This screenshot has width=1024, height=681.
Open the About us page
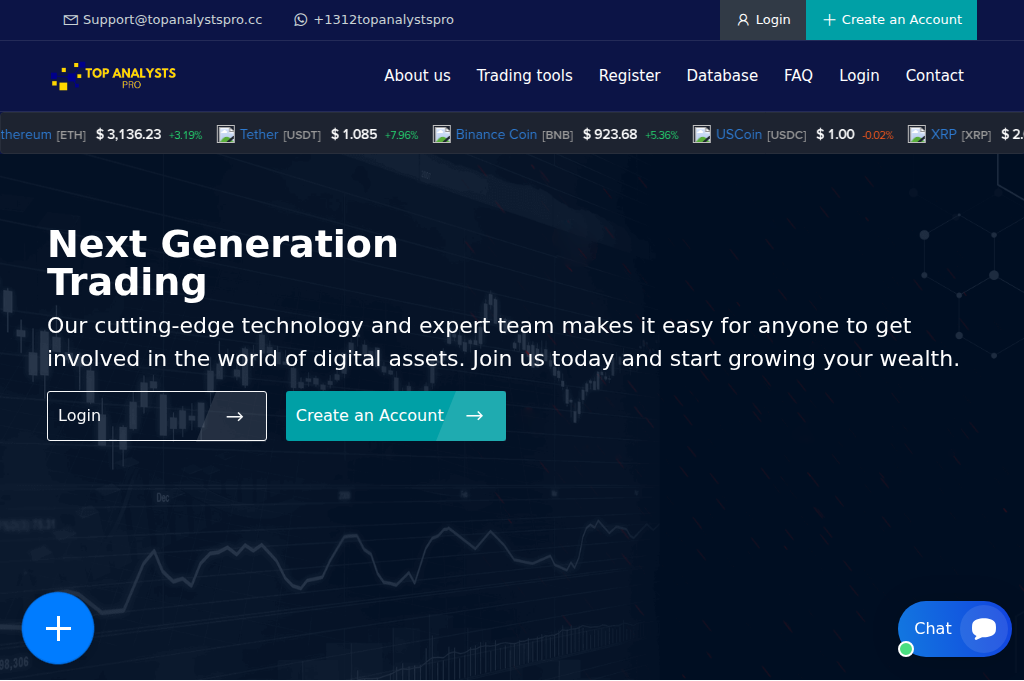[417, 75]
